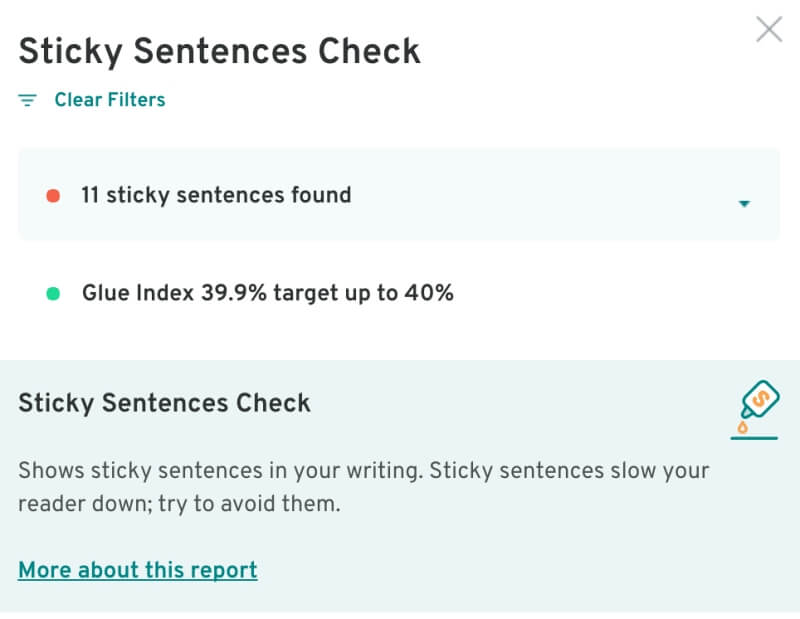Click the red dot beside sticky sentences
Screen dimensions: 800x619
[x=53, y=195]
